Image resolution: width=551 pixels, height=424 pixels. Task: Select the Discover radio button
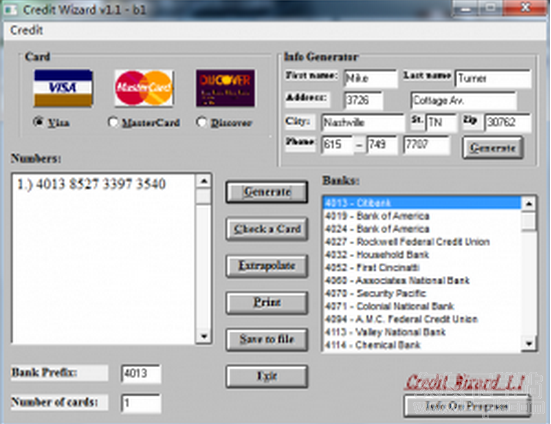(201, 122)
